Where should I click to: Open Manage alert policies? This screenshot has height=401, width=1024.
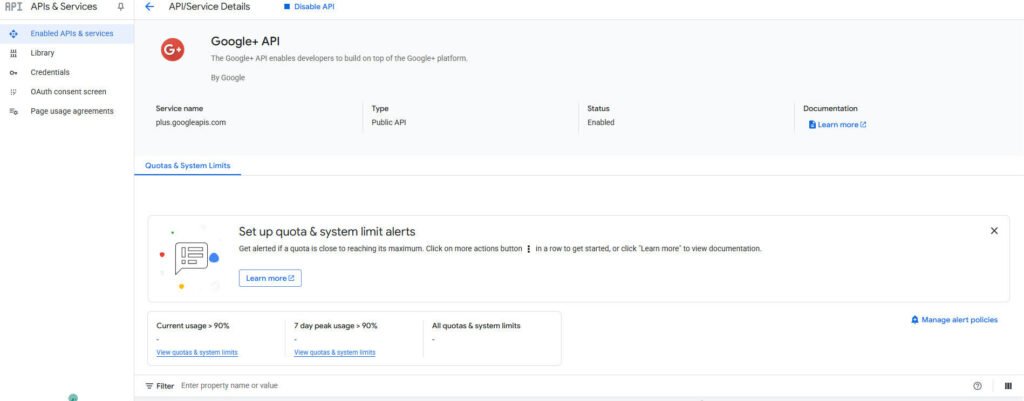pyautogui.click(x=954, y=320)
